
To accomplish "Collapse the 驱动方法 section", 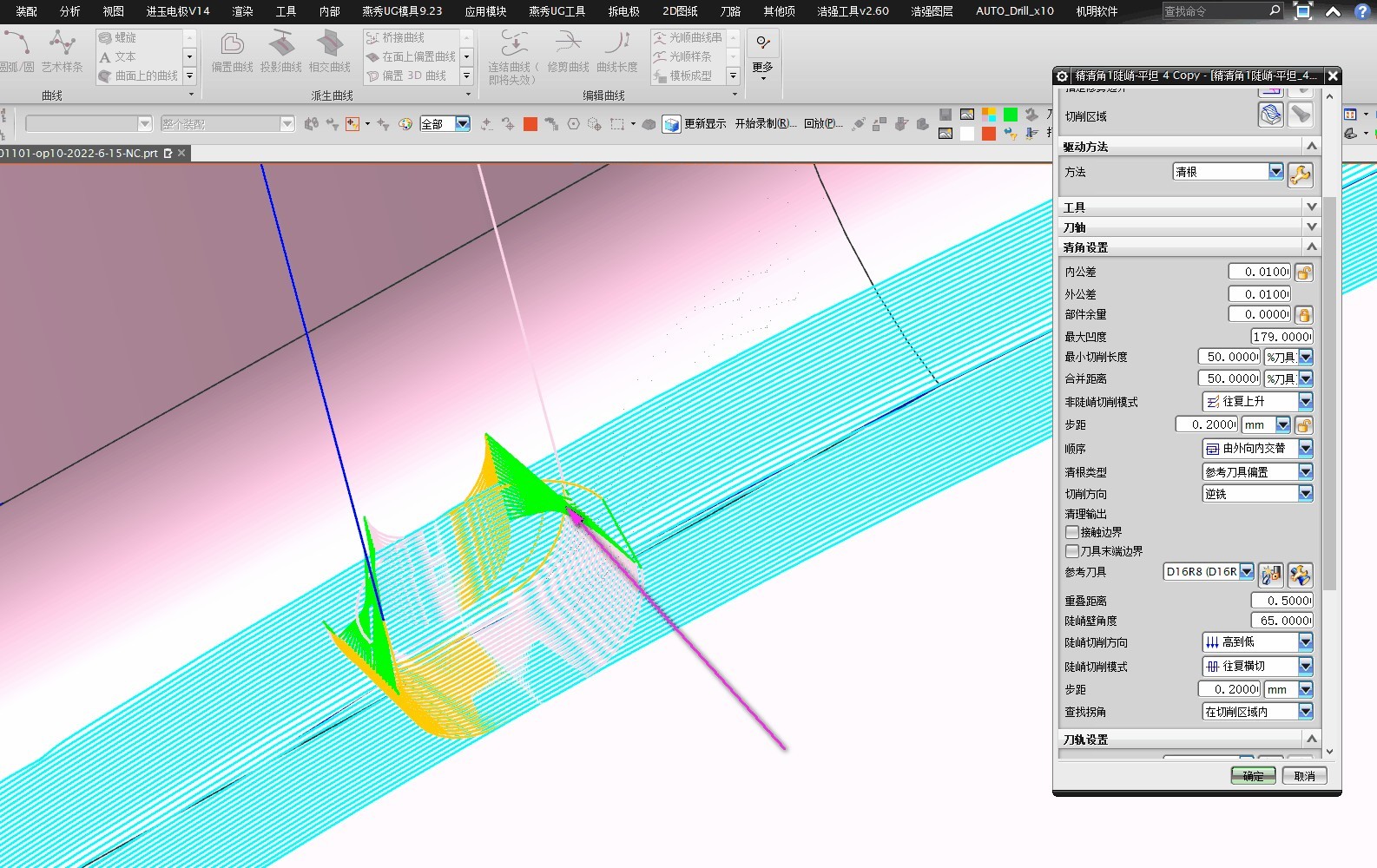I will tap(1311, 147).
